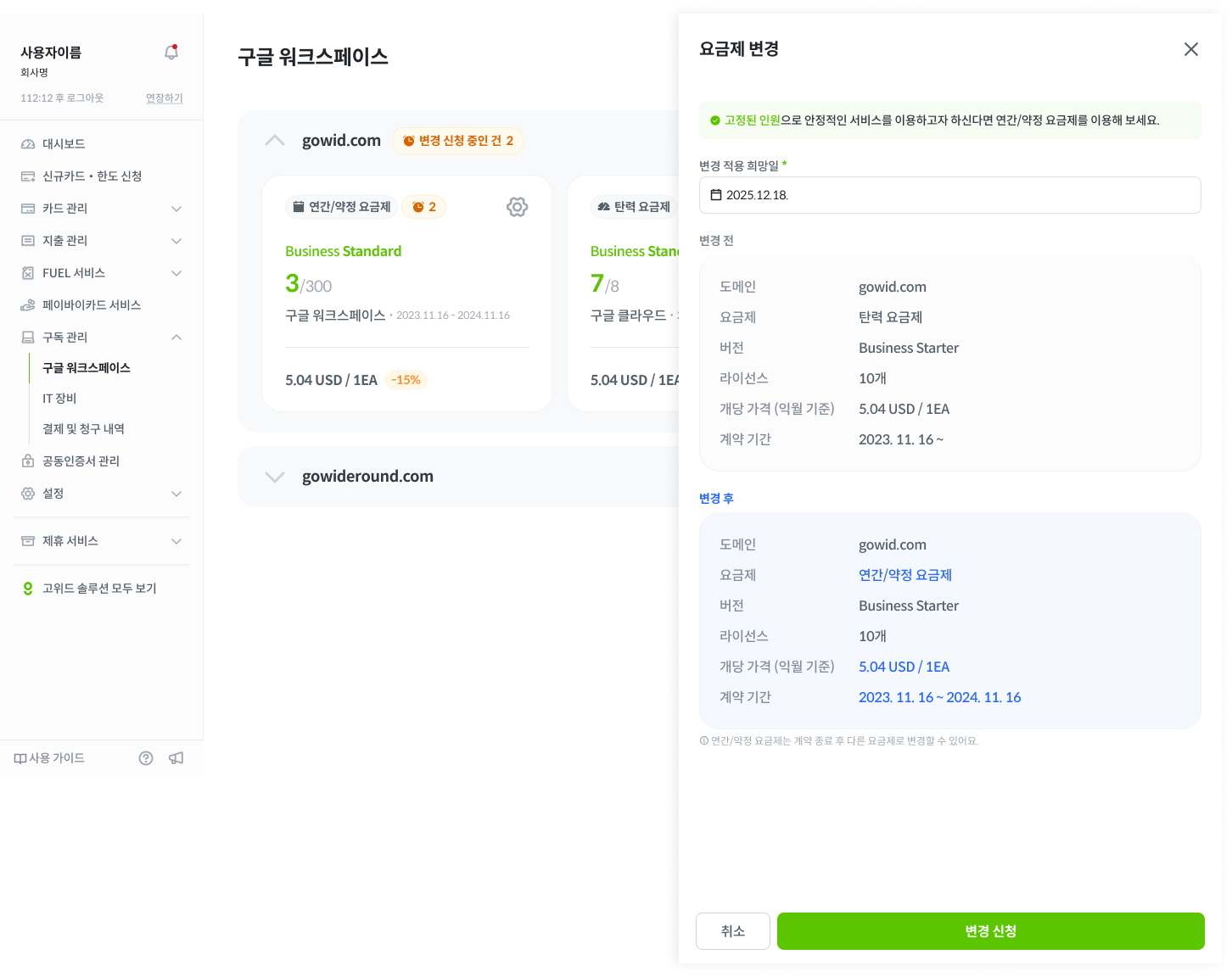Collapse the 구독 관리 chevron
1232x977 pixels.
coord(176,338)
